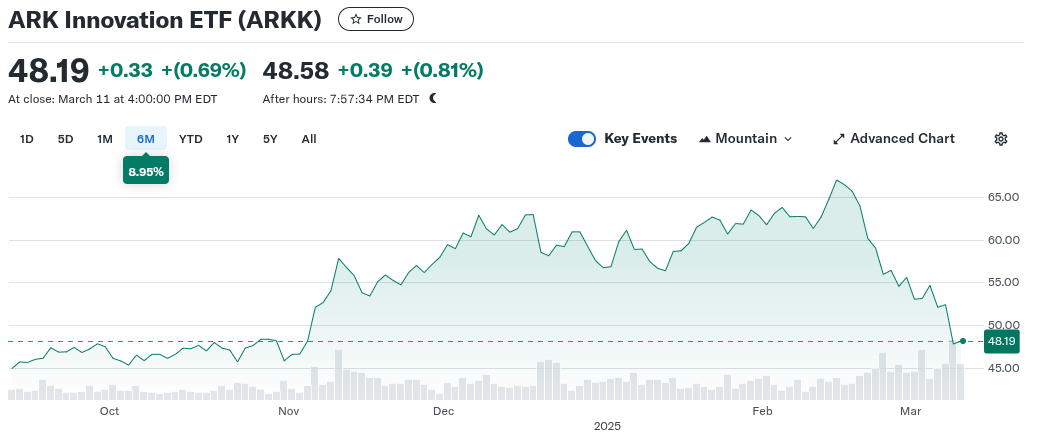This screenshot has width=1039, height=445.
Task: Click the chart peak in mid-February
Action: pyautogui.click(x=837, y=180)
